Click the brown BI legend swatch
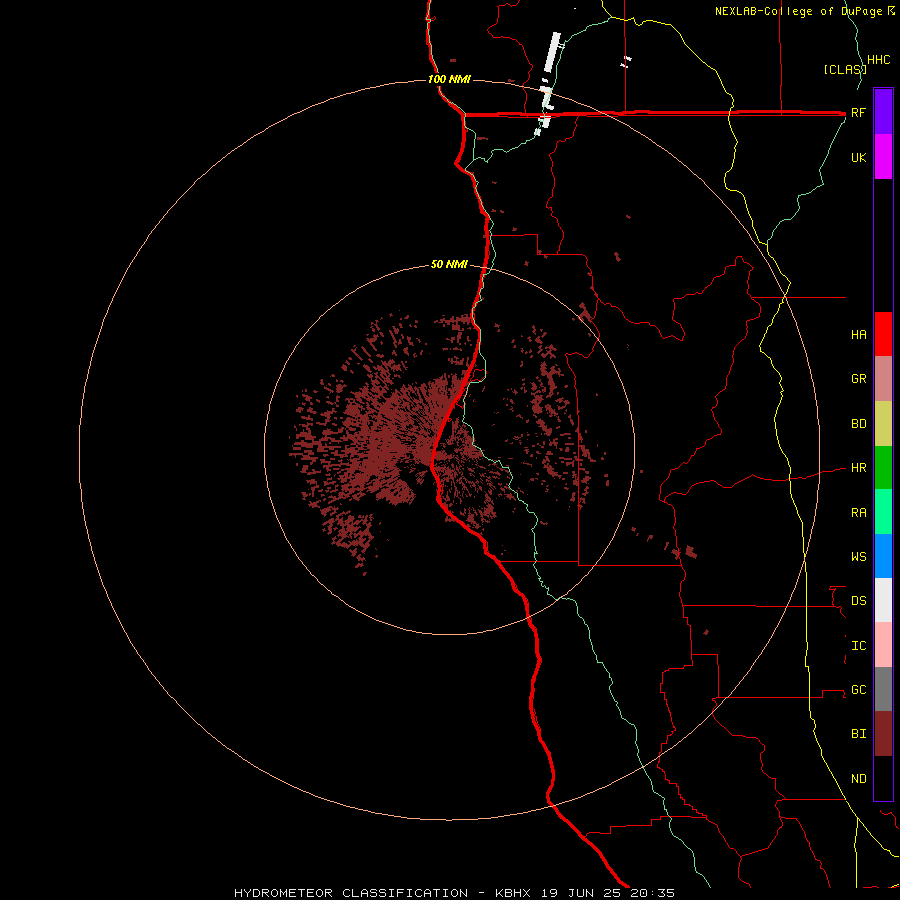This screenshot has height=900, width=900. [x=883, y=734]
